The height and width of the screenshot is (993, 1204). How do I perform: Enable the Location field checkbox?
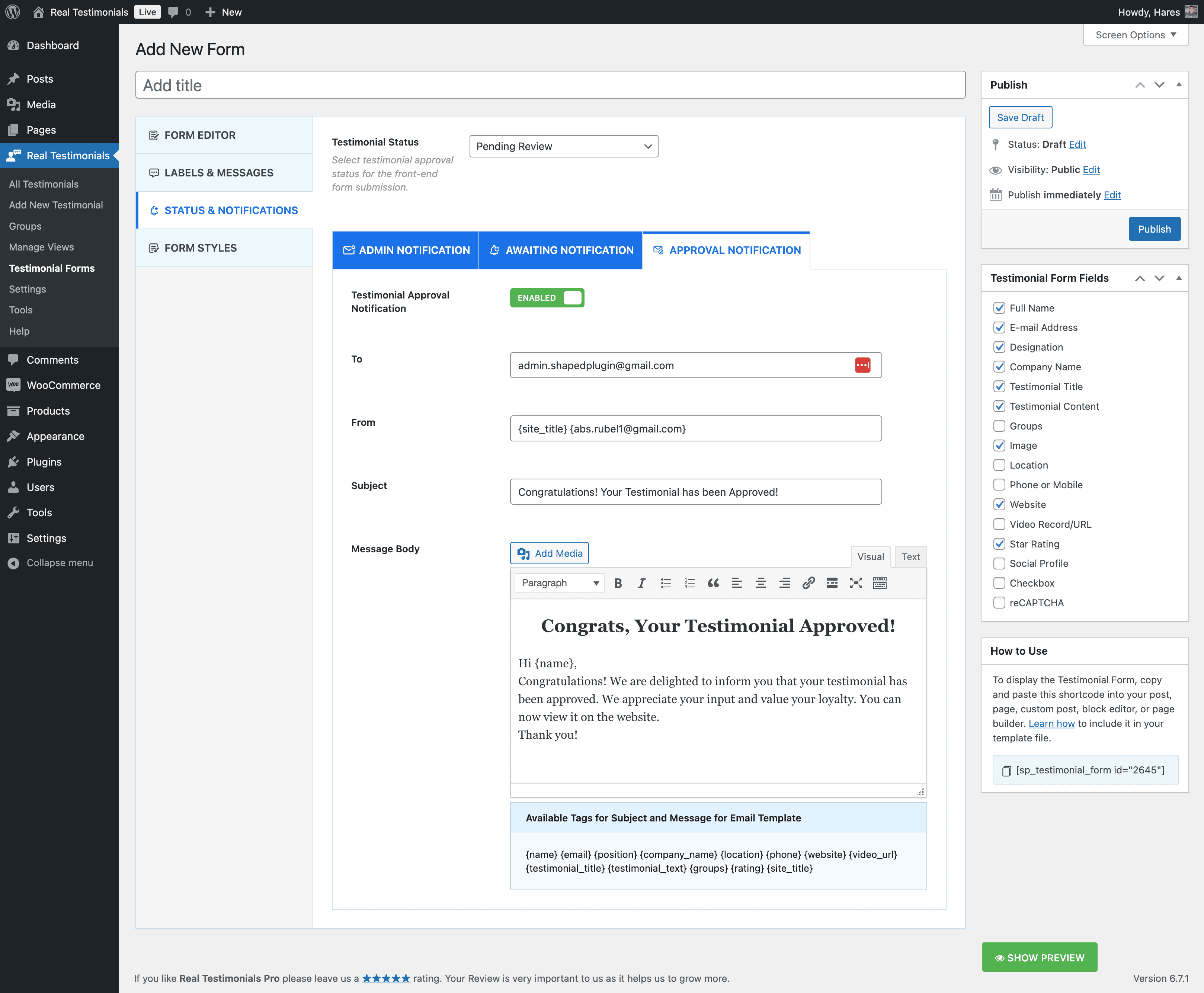(x=999, y=465)
